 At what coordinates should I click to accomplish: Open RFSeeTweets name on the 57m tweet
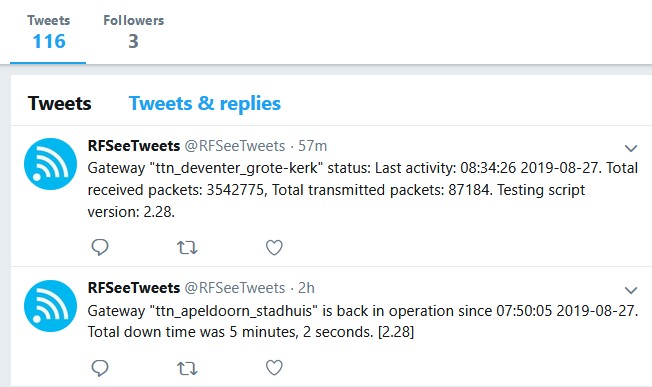[x=133, y=146]
